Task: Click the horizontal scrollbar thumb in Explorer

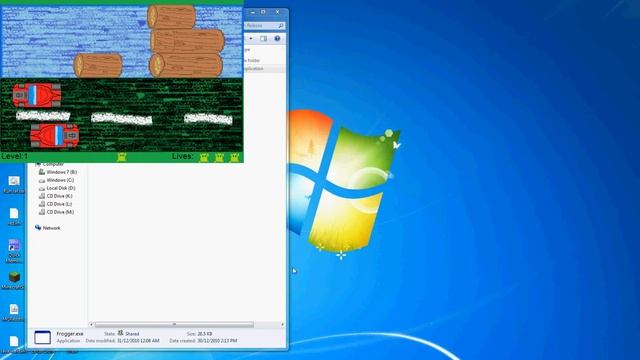Action: 174,324
